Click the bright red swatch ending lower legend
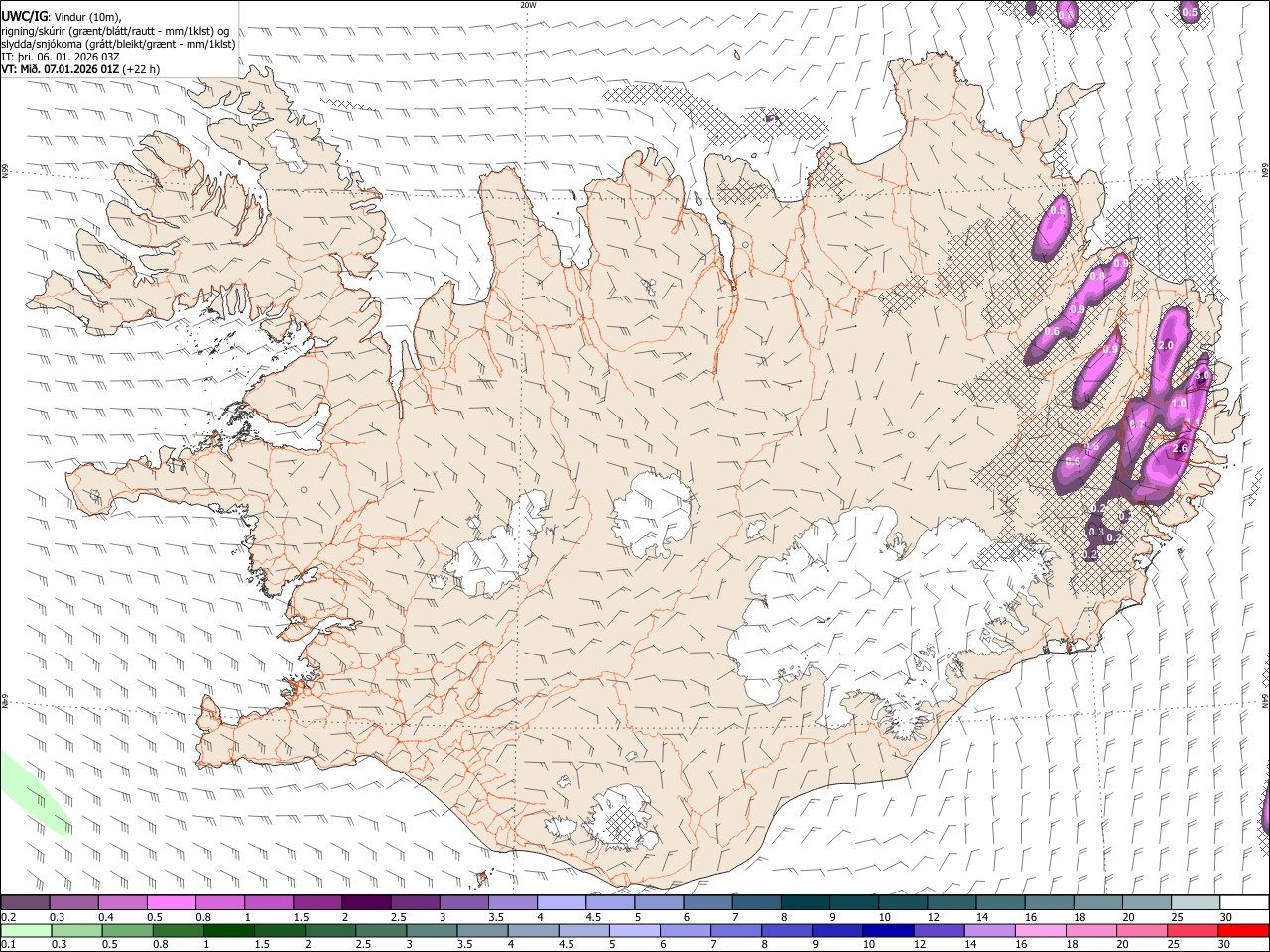 pyautogui.click(x=1243, y=930)
